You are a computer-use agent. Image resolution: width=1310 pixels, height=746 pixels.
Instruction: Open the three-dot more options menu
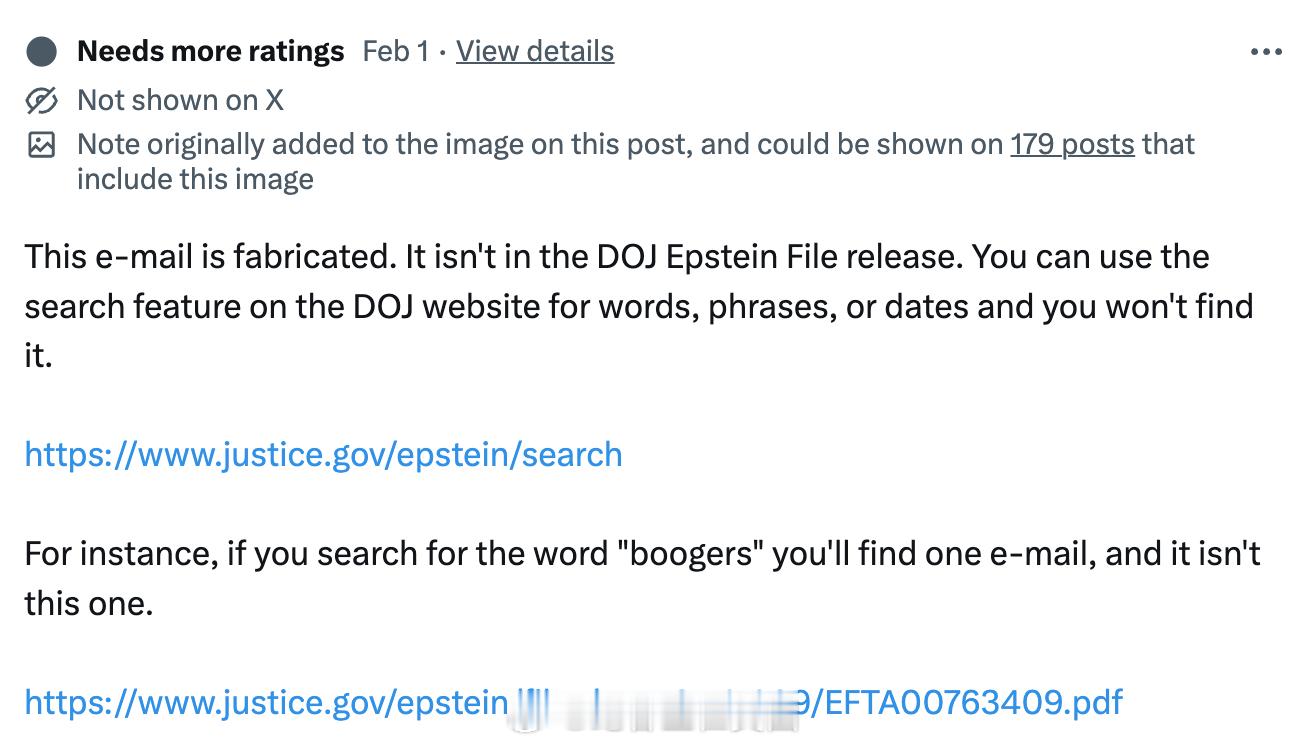[1265, 52]
